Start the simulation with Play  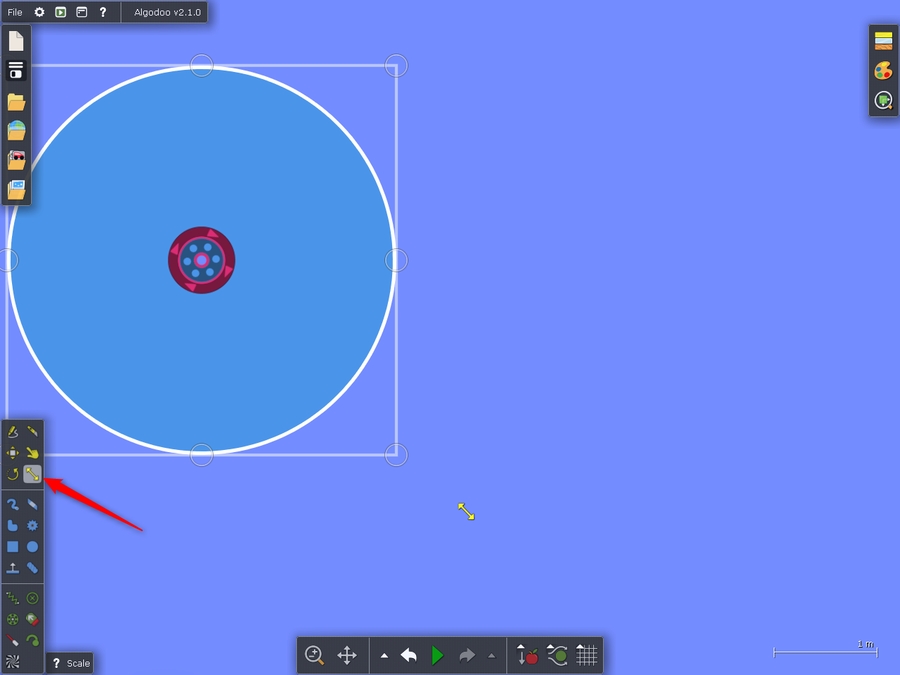437,655
